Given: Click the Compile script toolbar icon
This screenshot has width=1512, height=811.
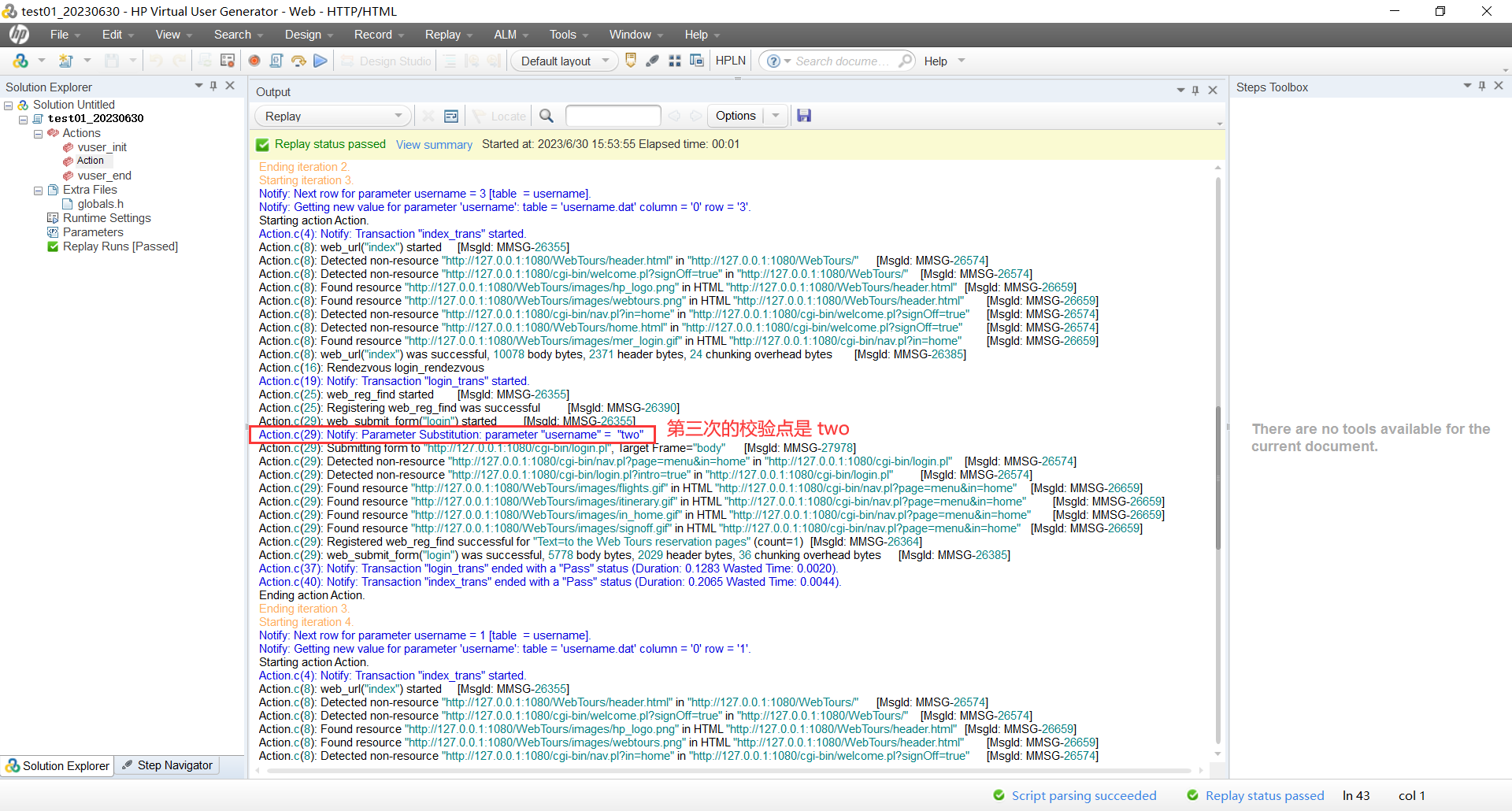Looking at the screenshot, I should [276, 61].
